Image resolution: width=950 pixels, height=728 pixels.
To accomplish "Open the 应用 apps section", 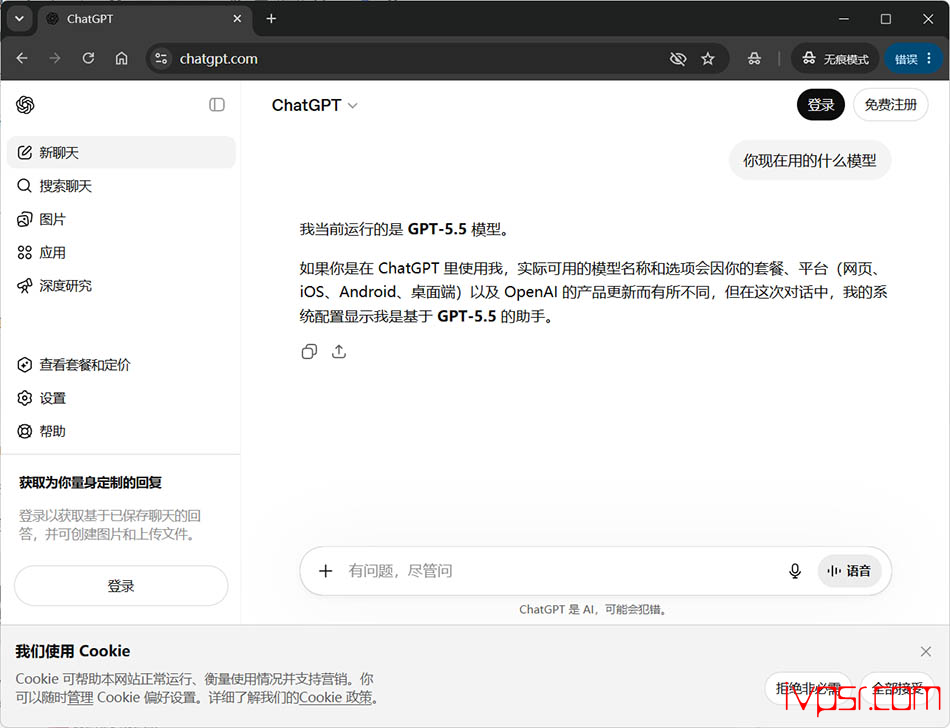I will click(x=121, y=252).
